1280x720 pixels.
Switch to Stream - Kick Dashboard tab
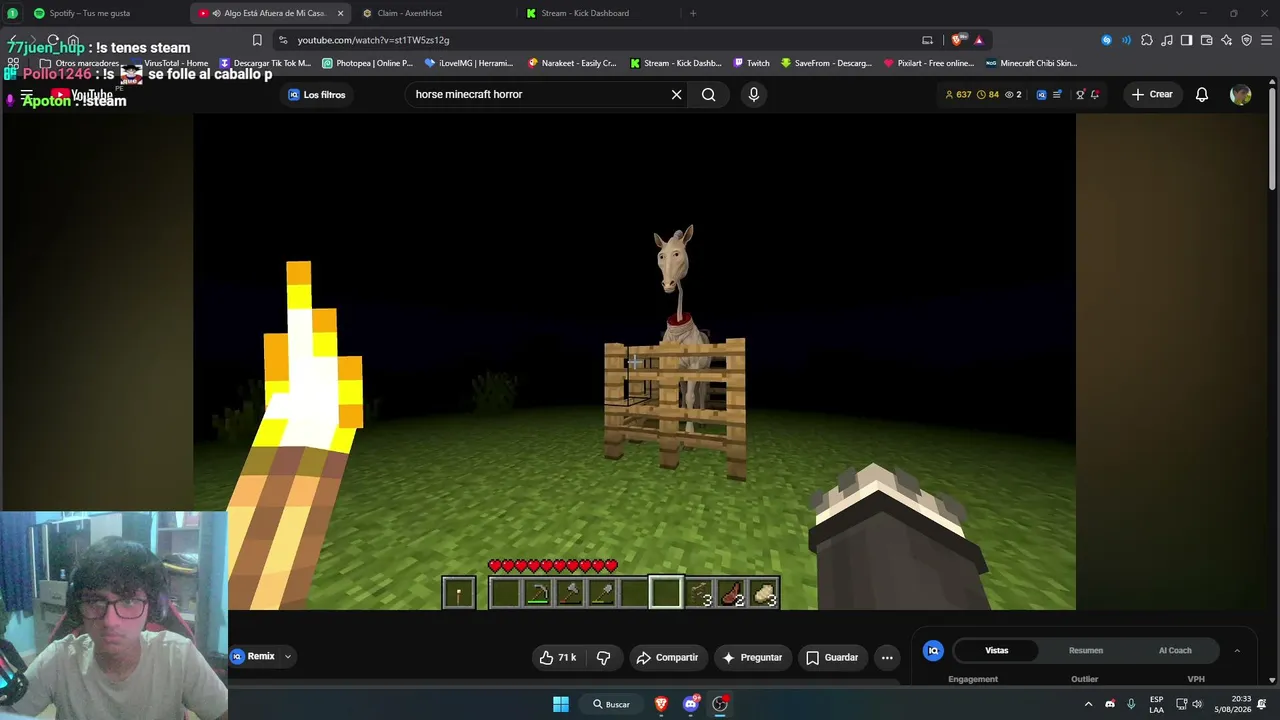(x=597, y=13)
